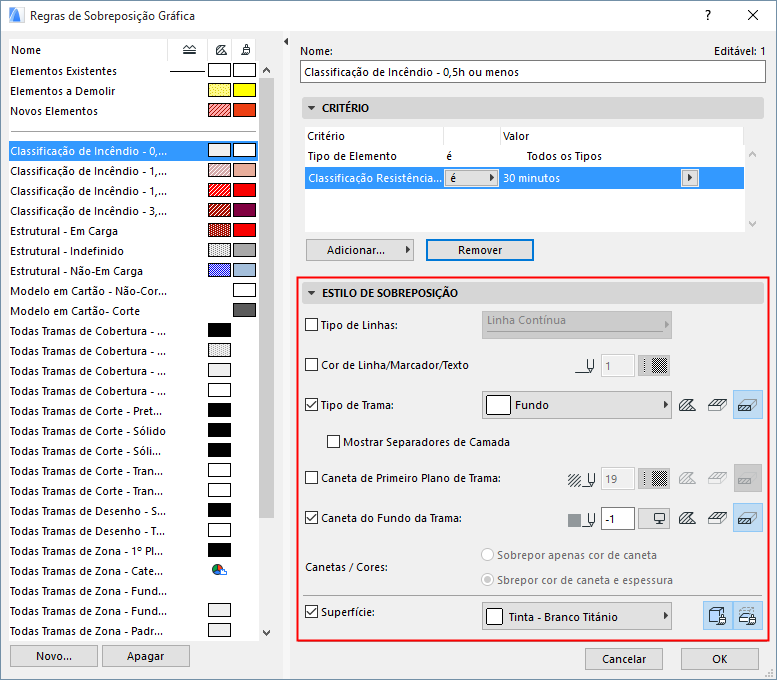Select the Elementos Existentes rule
This screenshot has height=680, width=777.
[133, 71]
